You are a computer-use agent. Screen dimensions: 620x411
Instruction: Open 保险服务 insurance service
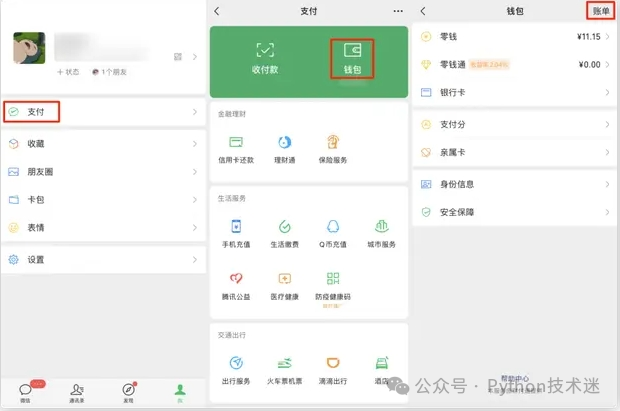tap(333, 150)
